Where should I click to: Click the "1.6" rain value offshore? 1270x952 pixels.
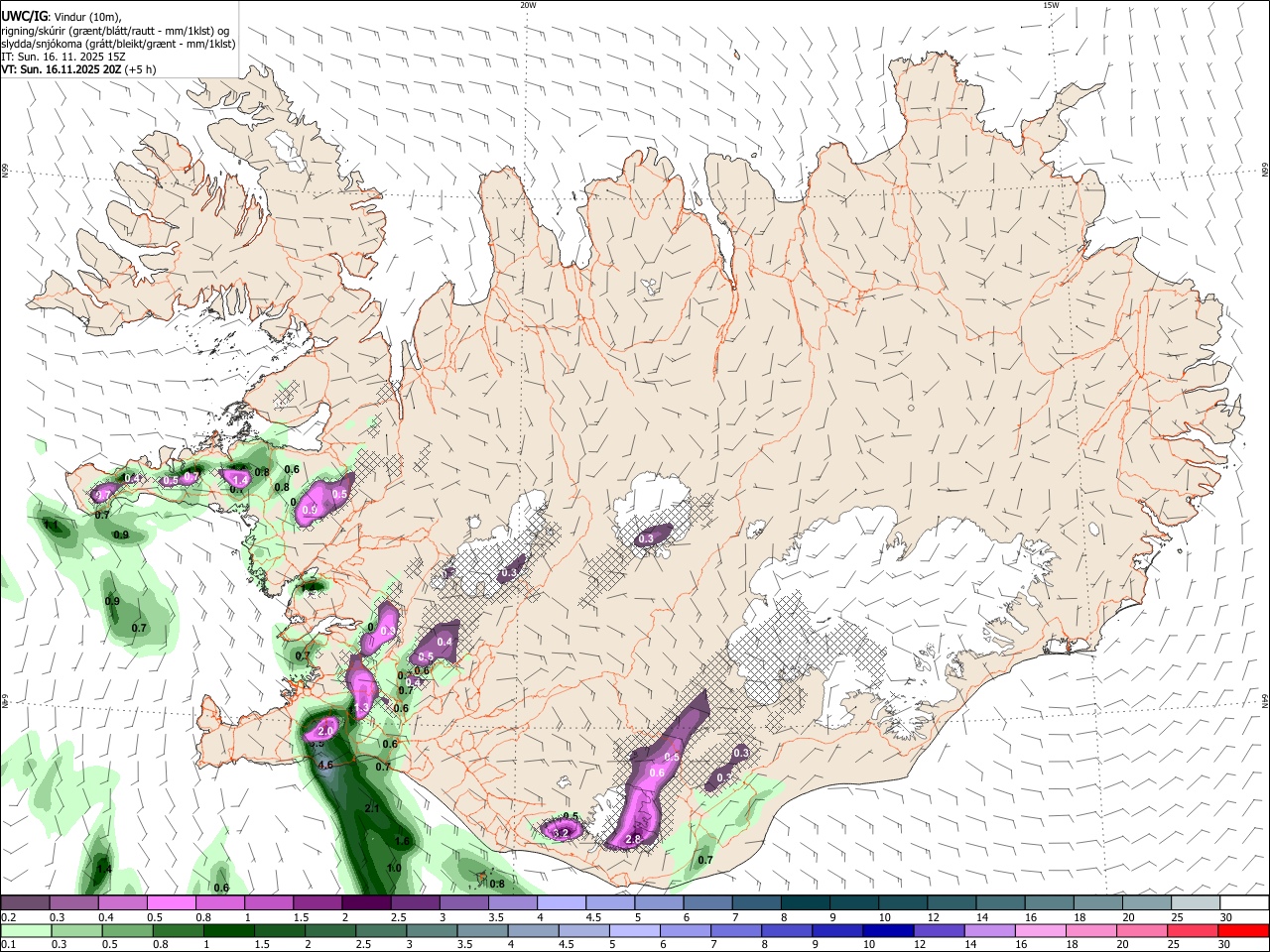tap(403, 841)
